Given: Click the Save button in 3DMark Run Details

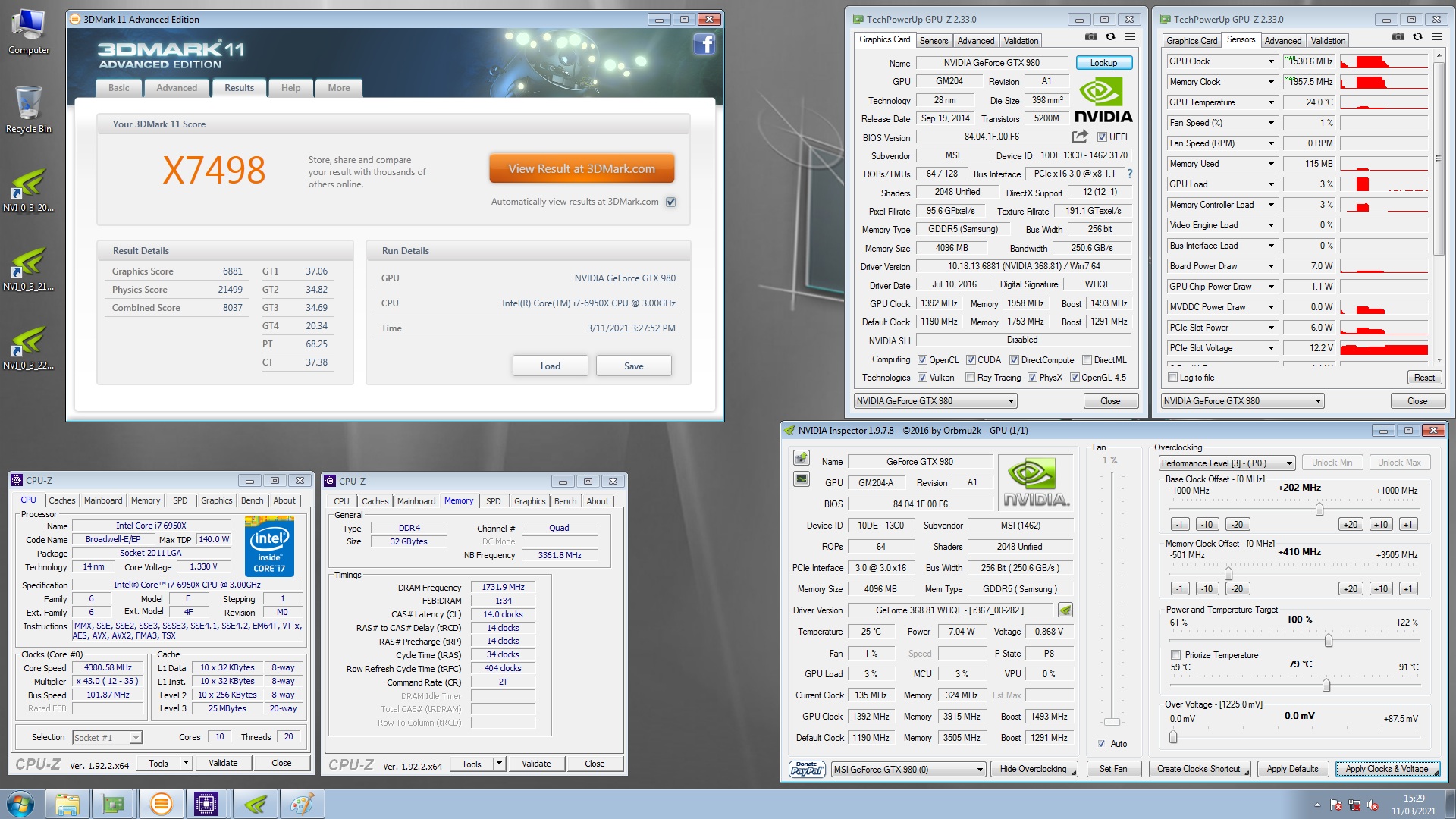Looking at the screenshot, I should [633, 366].
